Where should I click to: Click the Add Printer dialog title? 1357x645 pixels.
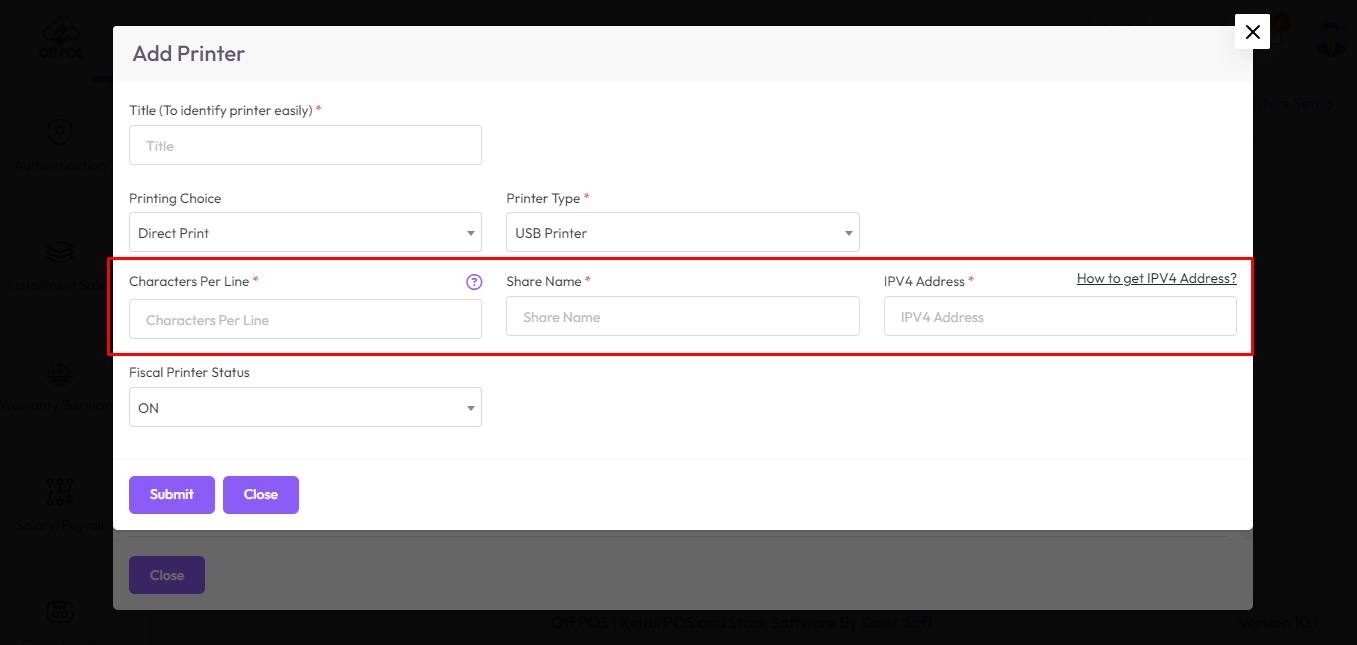188,54
